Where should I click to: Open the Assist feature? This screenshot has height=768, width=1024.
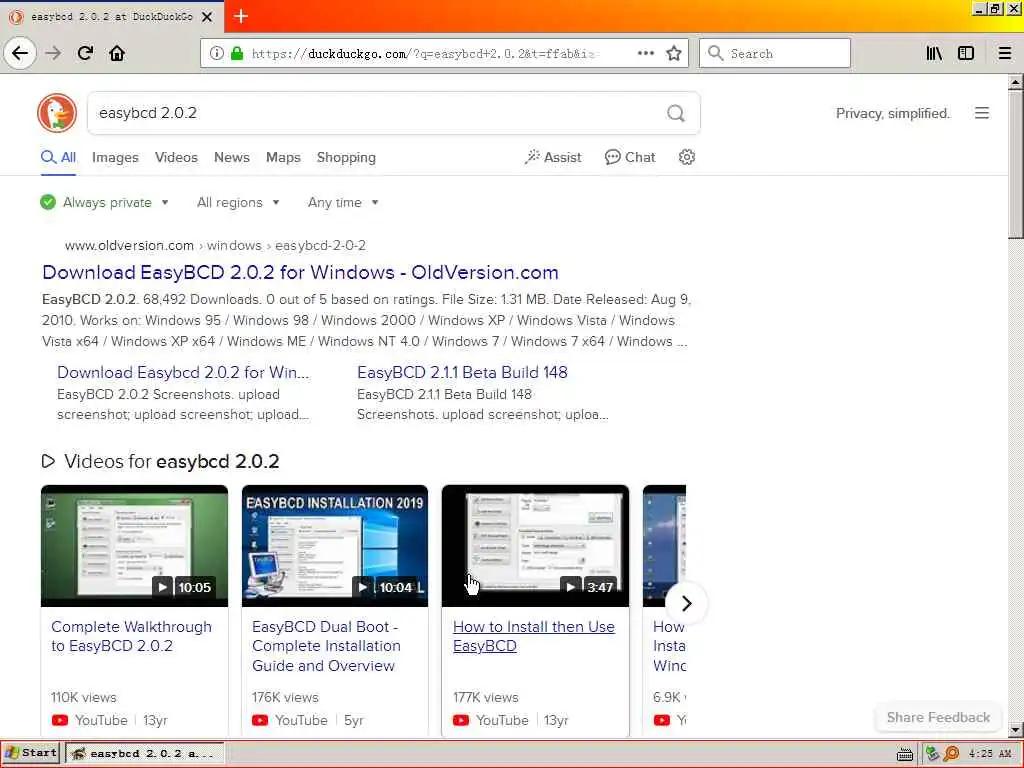click(552, 157)
